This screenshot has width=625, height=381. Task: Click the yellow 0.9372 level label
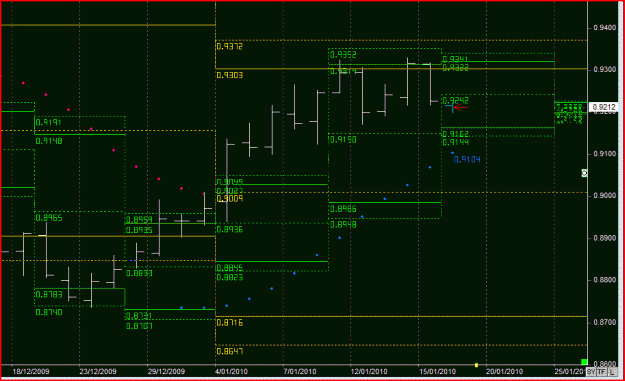point(230,47)
